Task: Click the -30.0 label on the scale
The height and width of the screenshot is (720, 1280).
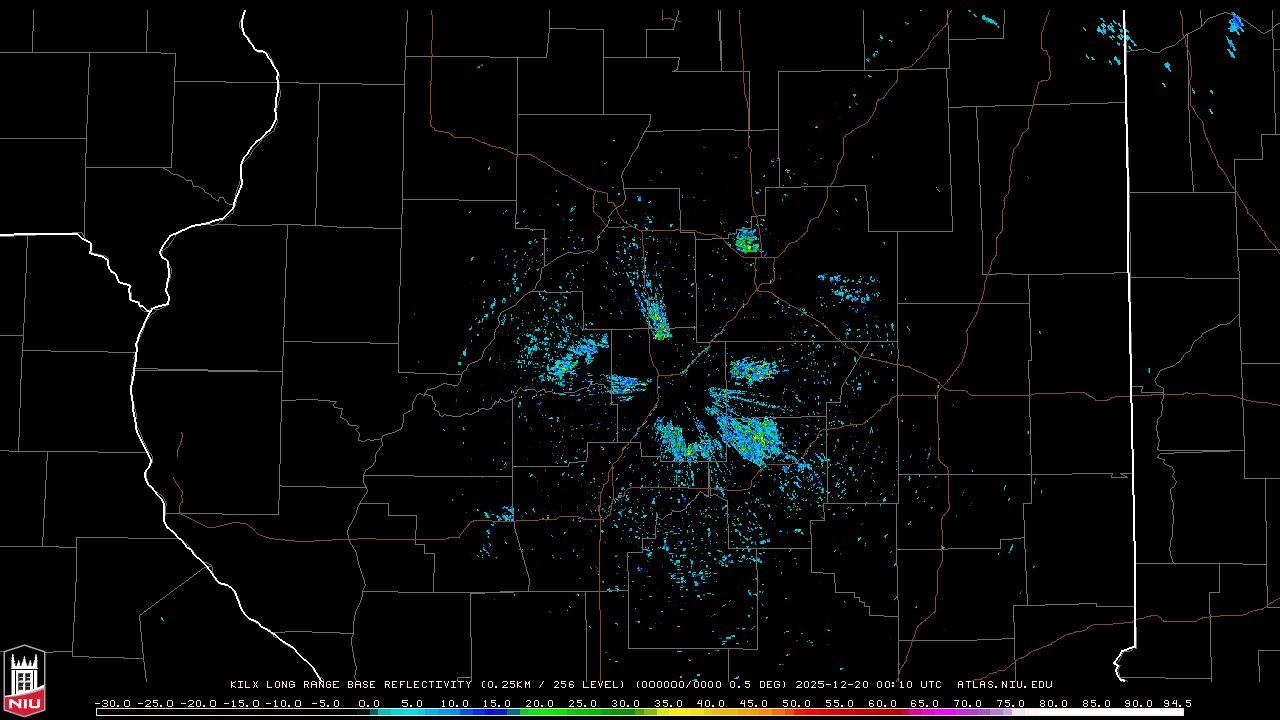Action: [112, 703]
